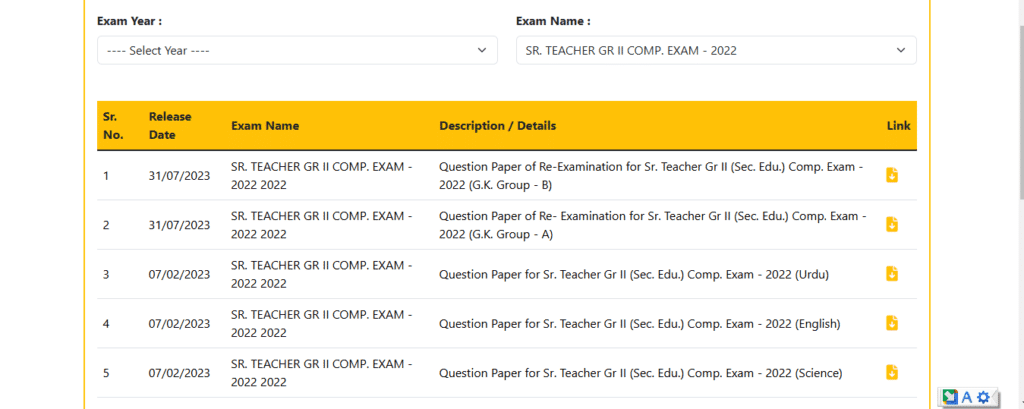Click the Exam Name dropdown chevron arrow
Screen dimensions: 1024x409
pos(900,50)
